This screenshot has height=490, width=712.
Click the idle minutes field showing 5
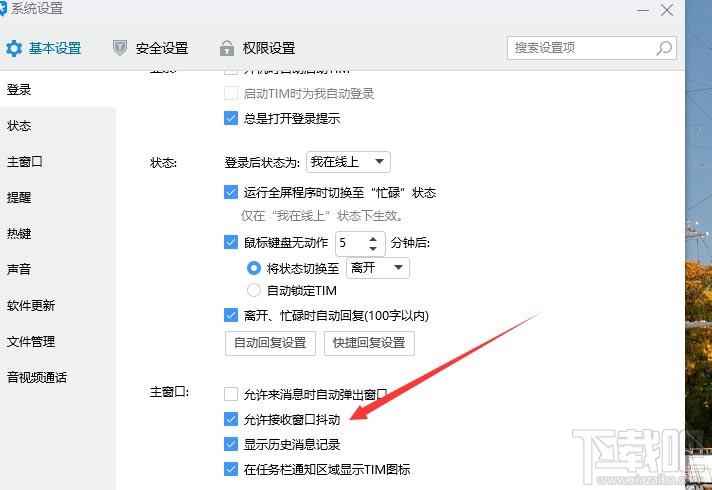351,243
